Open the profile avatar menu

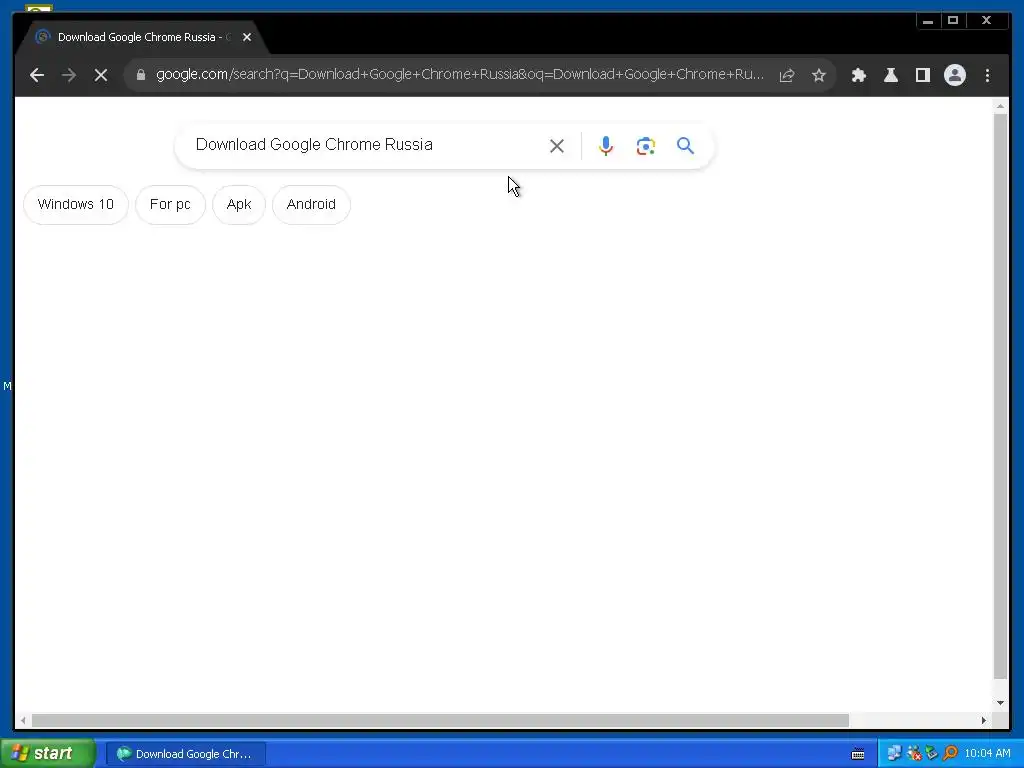(955, 75)
